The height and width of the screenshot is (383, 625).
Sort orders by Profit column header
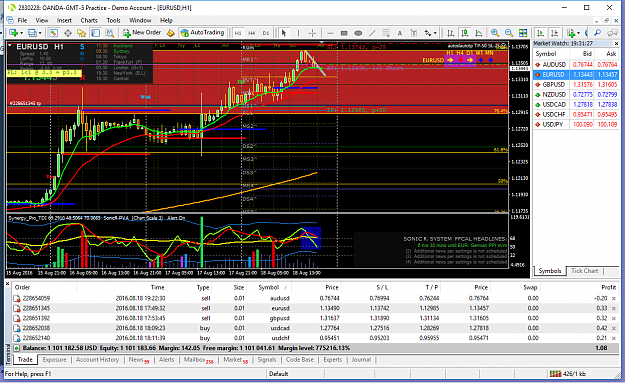pos(608,287)
